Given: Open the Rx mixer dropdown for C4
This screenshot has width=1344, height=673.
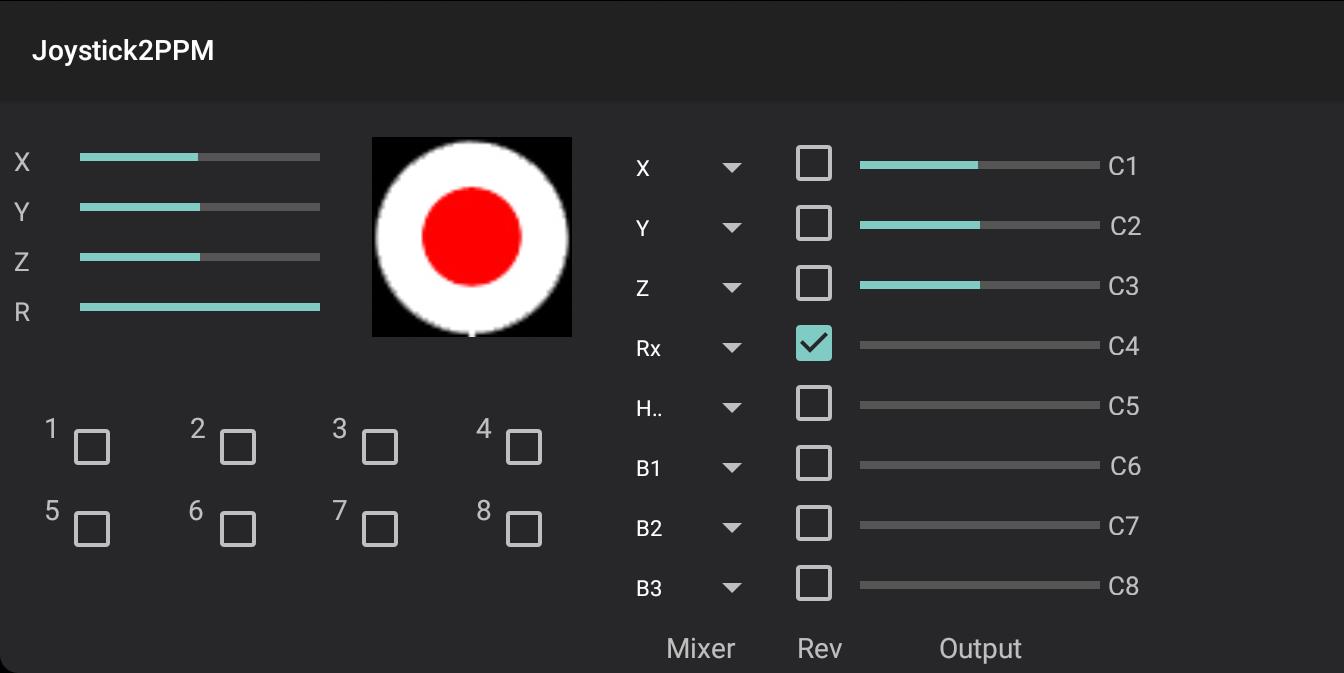Looking at the screenshot, I should [x=690, y=348].
